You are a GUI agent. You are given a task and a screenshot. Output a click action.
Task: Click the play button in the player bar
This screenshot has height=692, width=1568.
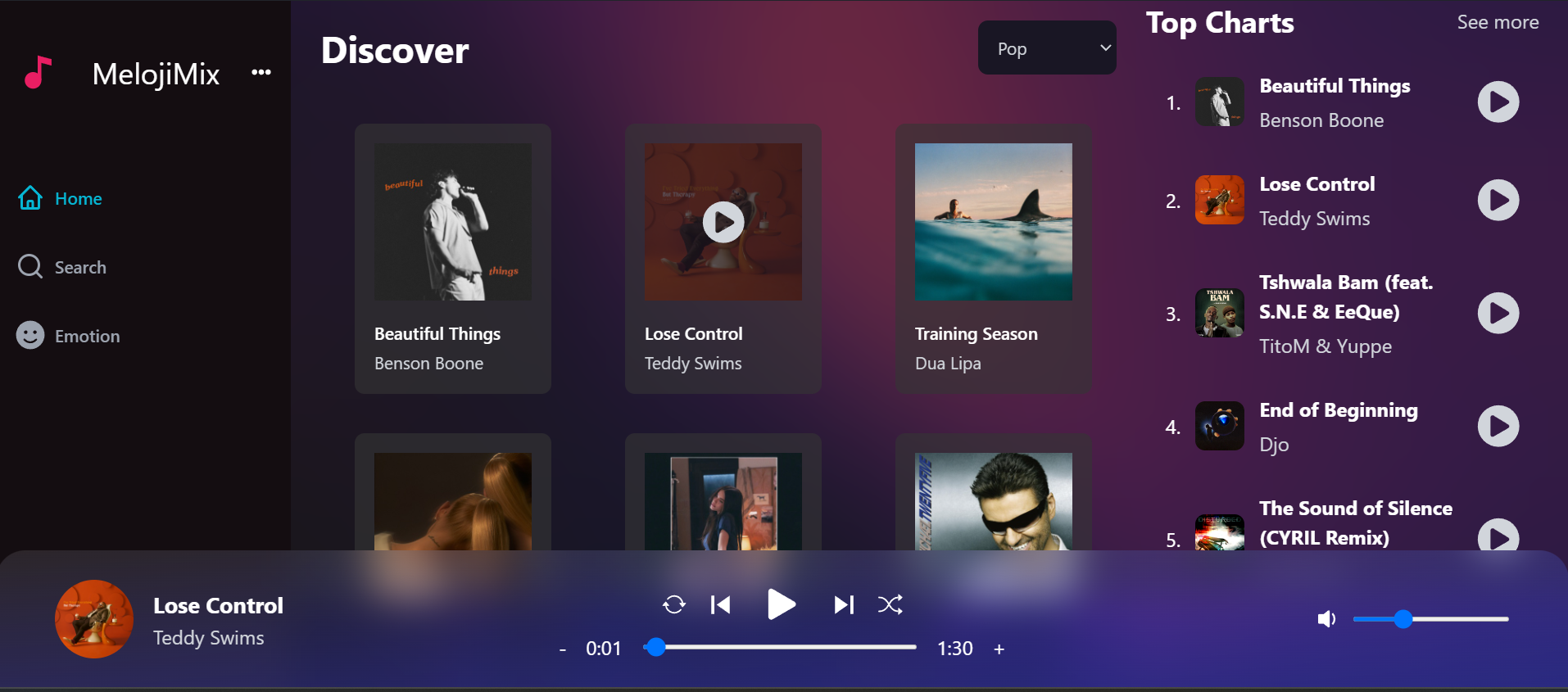781,605
